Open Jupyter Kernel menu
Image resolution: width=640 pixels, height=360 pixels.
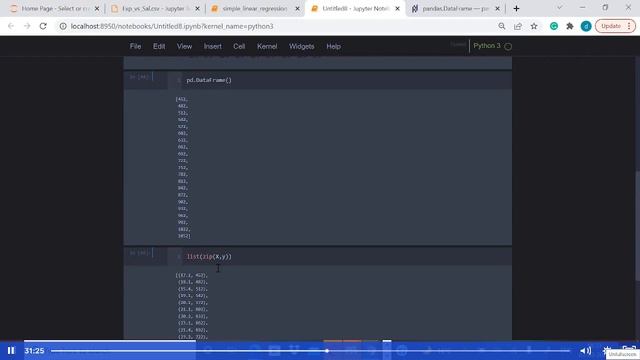pyautogui.click(x=267, y=47)
